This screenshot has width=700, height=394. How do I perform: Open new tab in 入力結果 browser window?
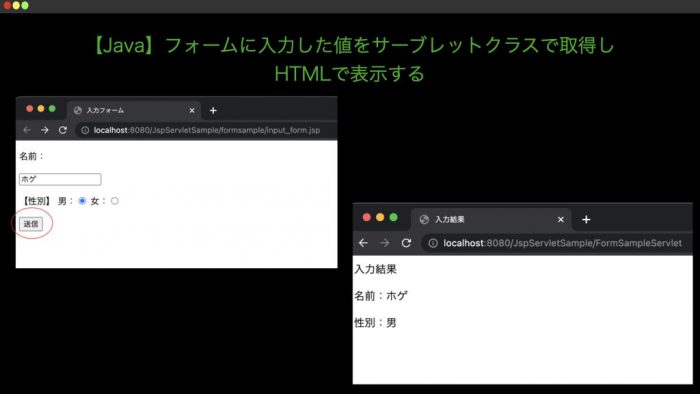(586, 220)
